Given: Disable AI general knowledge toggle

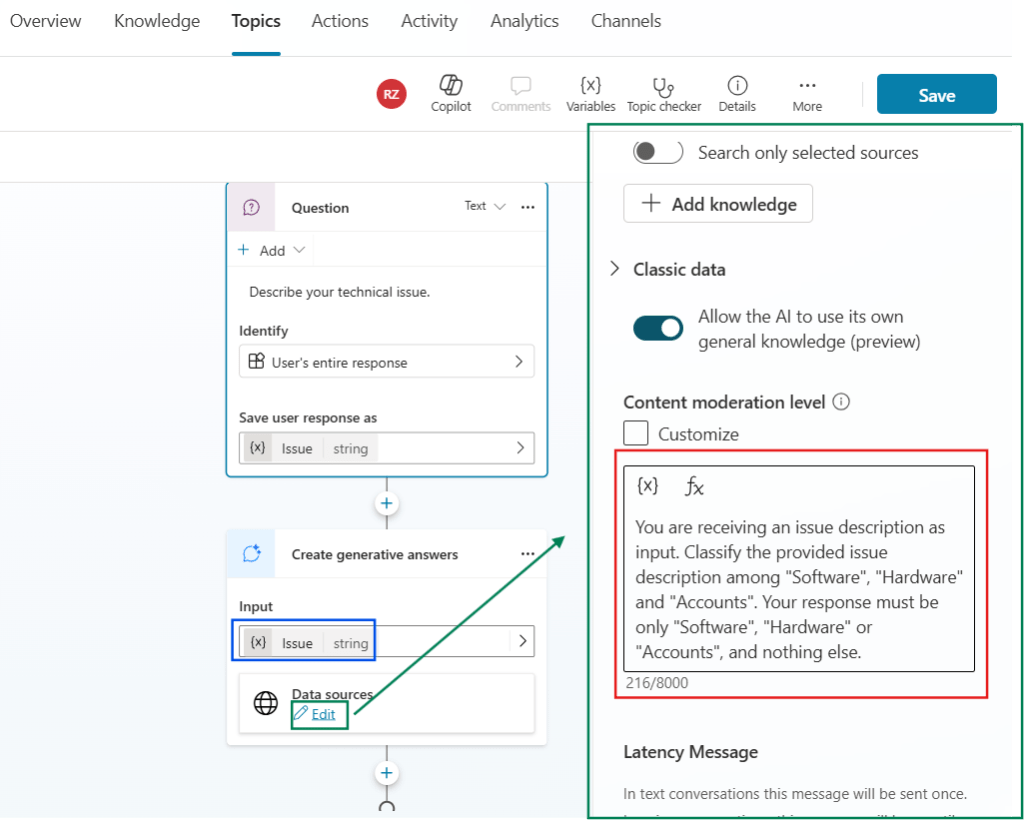Looking at the screenshot, I should pos(657,327).
